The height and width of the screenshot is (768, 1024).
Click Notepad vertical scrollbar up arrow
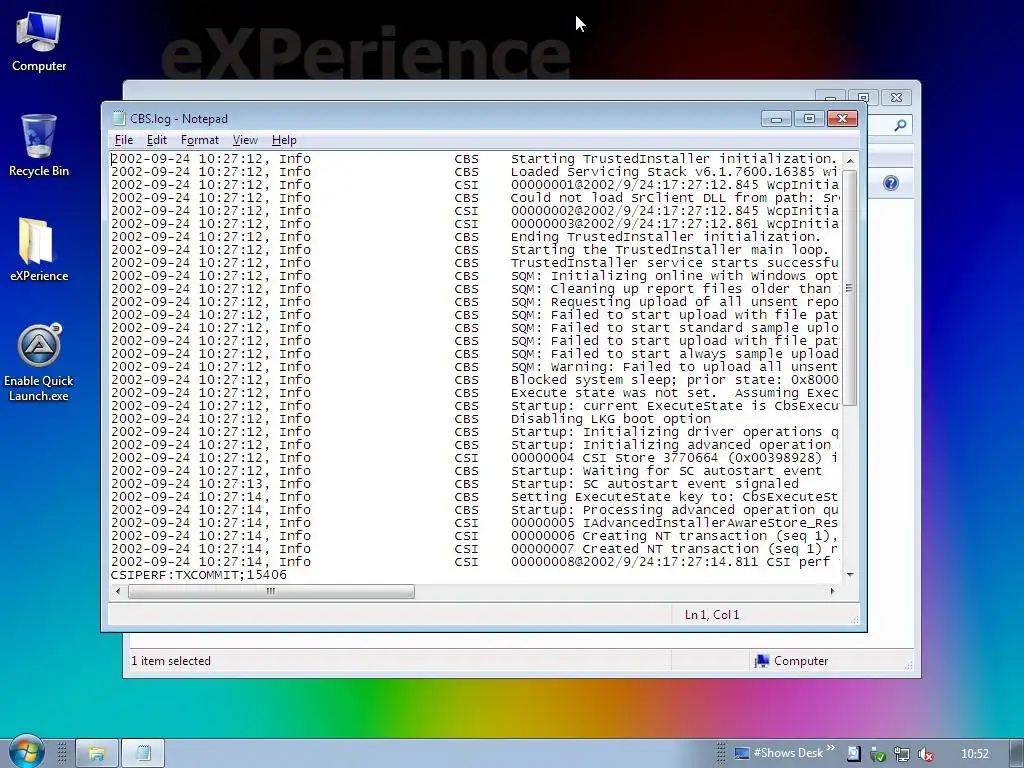click(850, 160)
